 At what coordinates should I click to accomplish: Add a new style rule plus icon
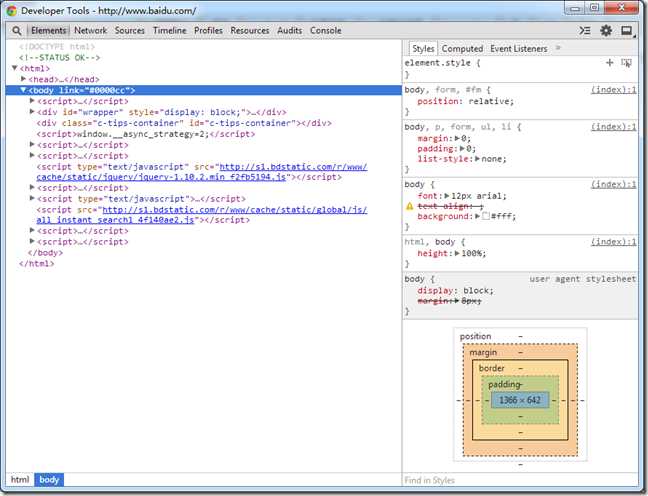tap(610, 63)
